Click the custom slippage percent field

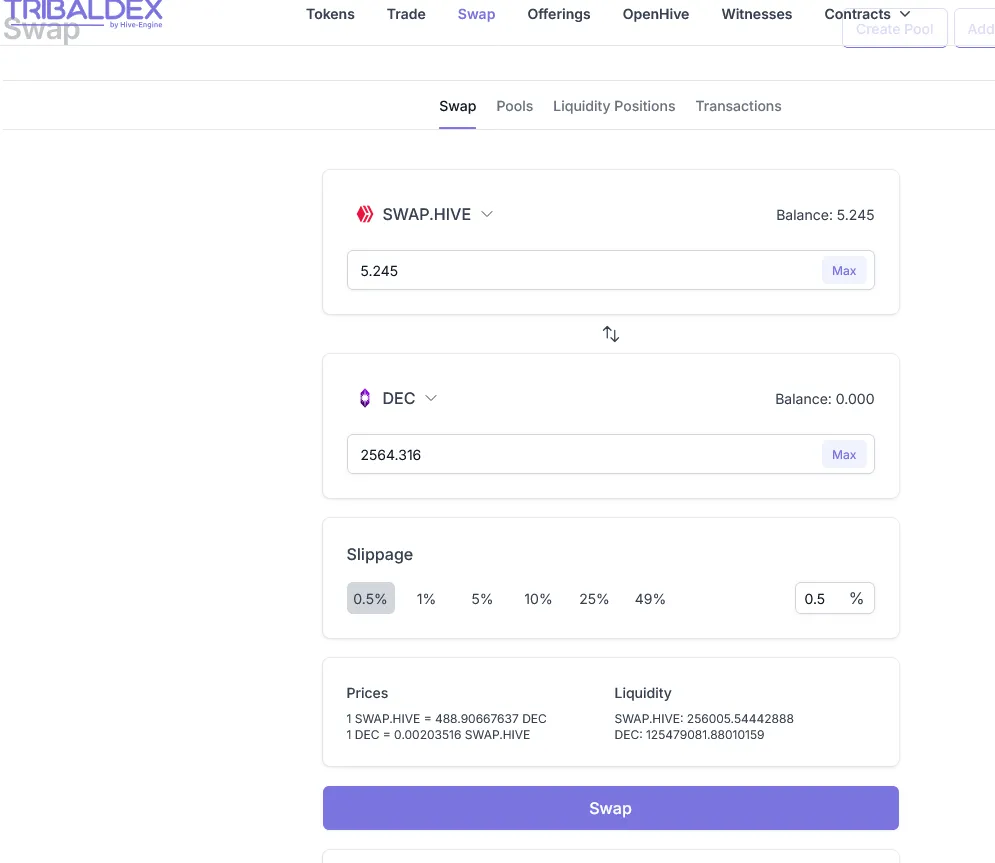point(834,598)
